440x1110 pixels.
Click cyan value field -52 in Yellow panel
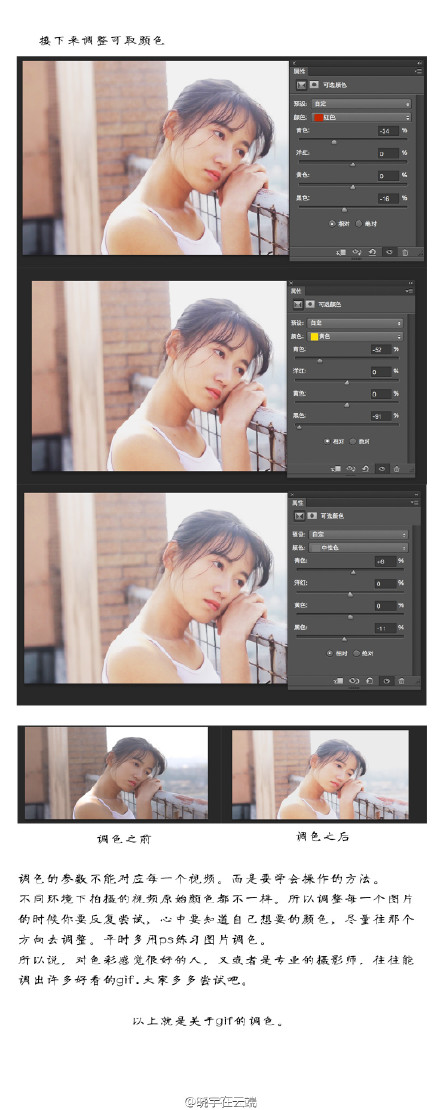pos(381,350)
